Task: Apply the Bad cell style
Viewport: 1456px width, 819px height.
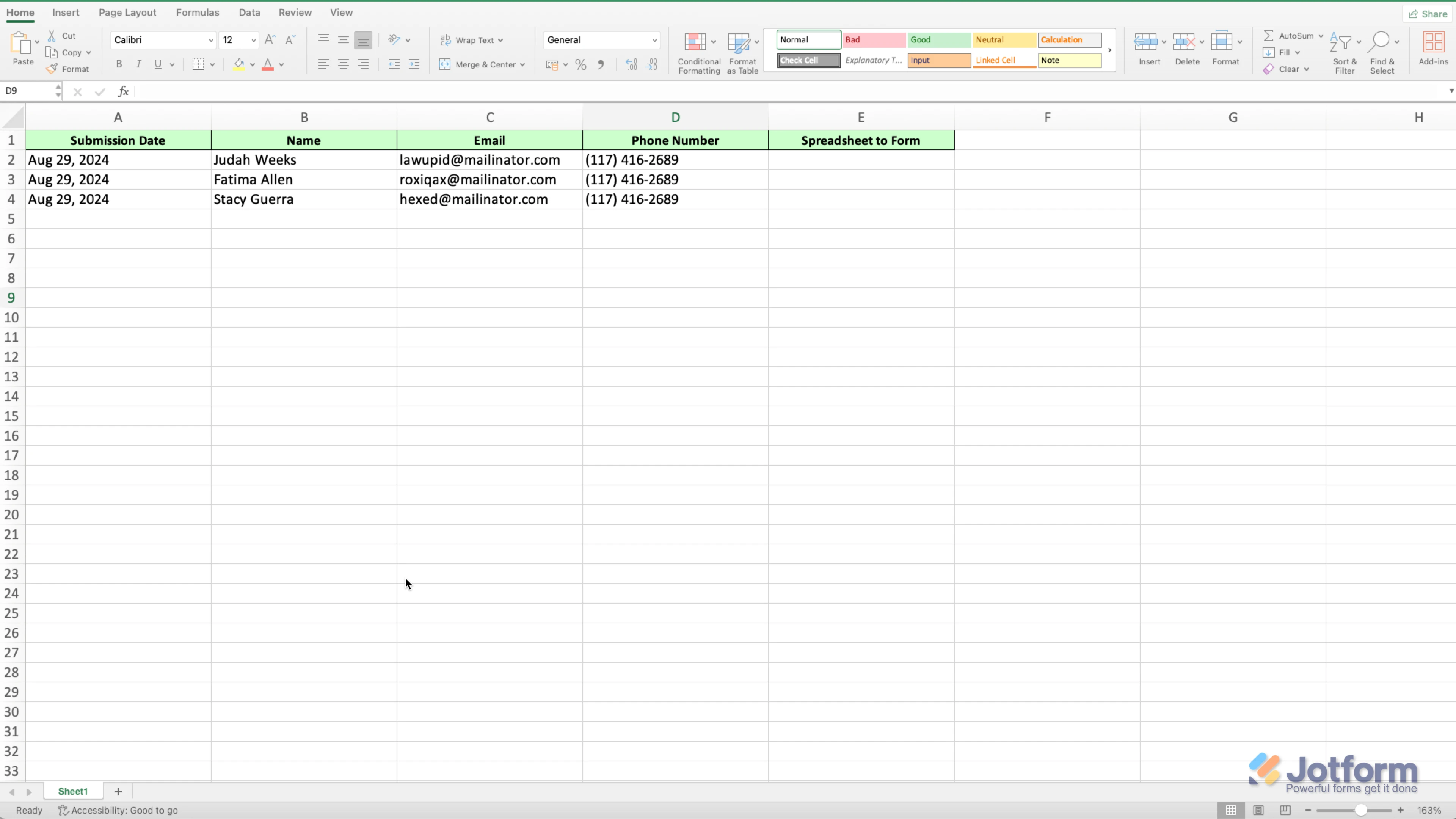Action: click(x=873, y=39)
